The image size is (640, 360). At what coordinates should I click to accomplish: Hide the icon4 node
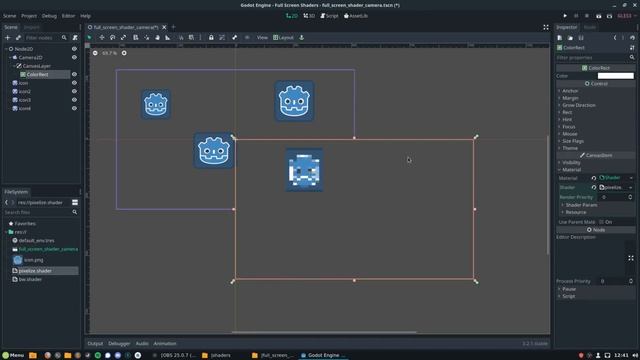(74, 109)
